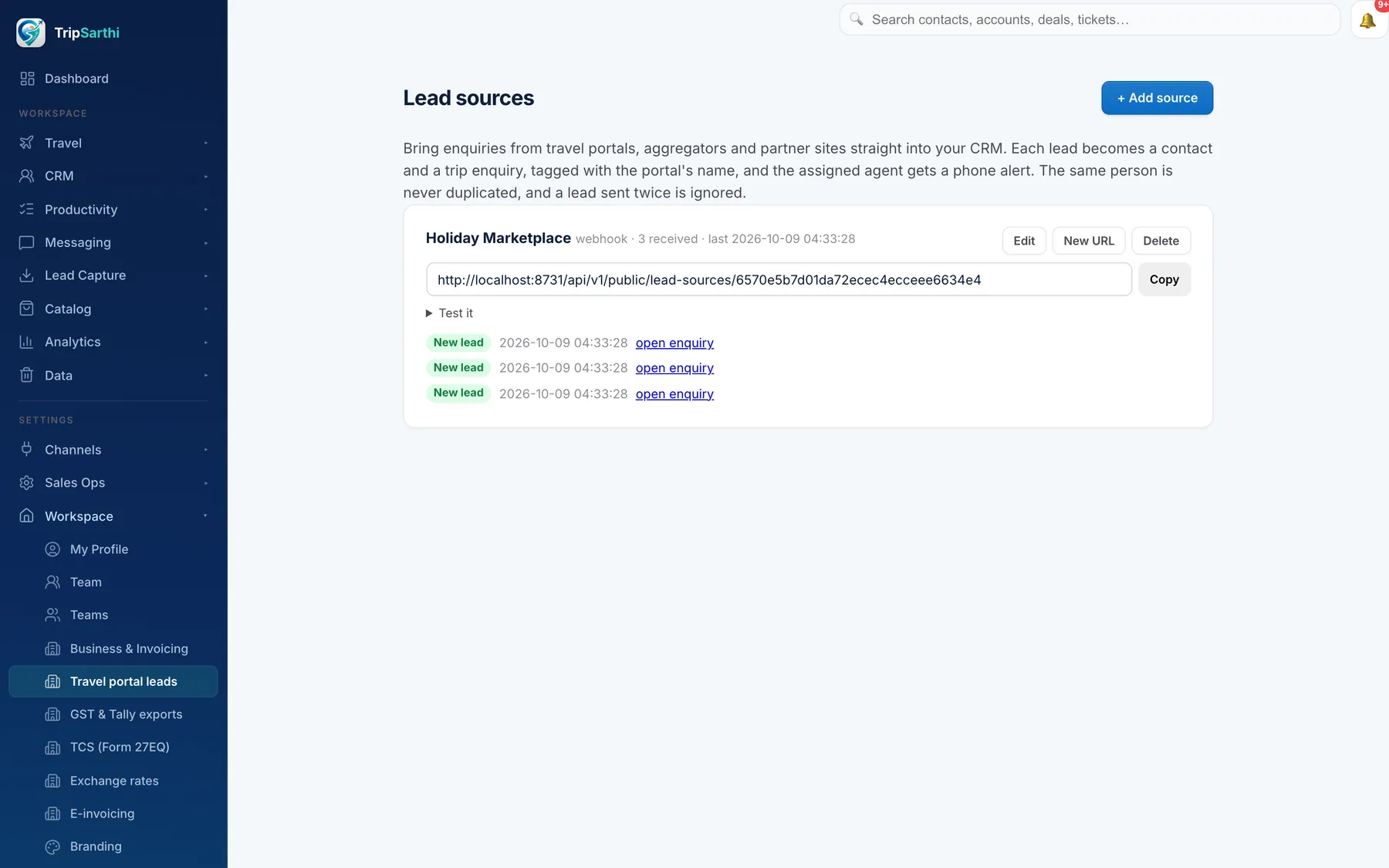Screen dimensions: 1389x868
Task: Click the Teams group icon
Action: click(52, 615)
